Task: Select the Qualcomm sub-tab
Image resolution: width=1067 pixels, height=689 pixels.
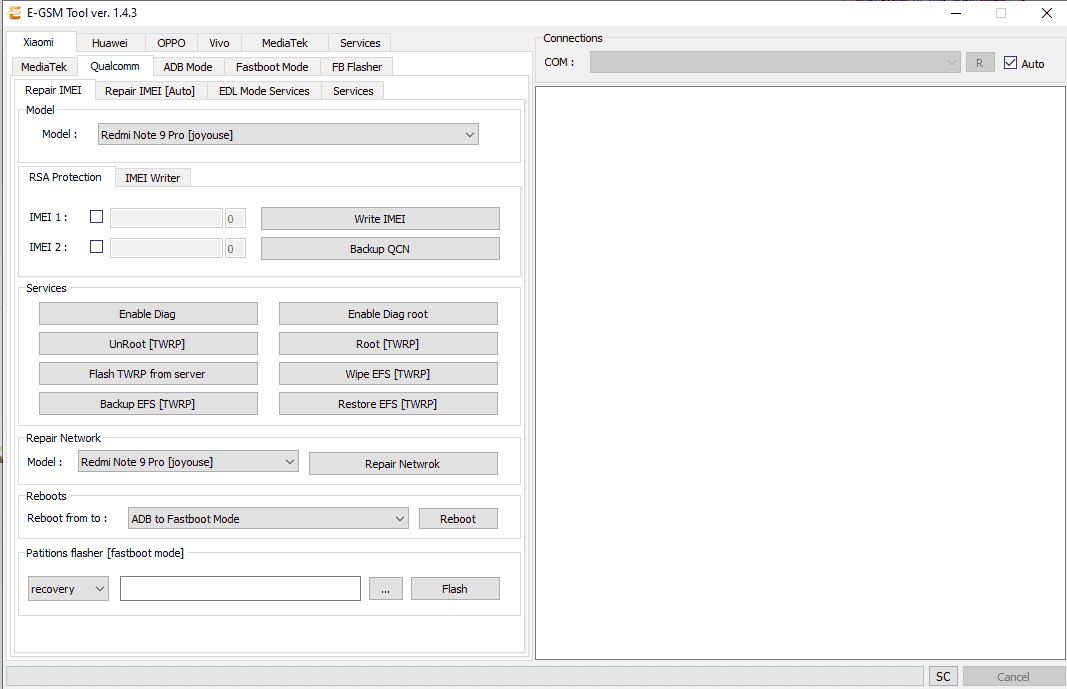Action: [x=115, y=66]
